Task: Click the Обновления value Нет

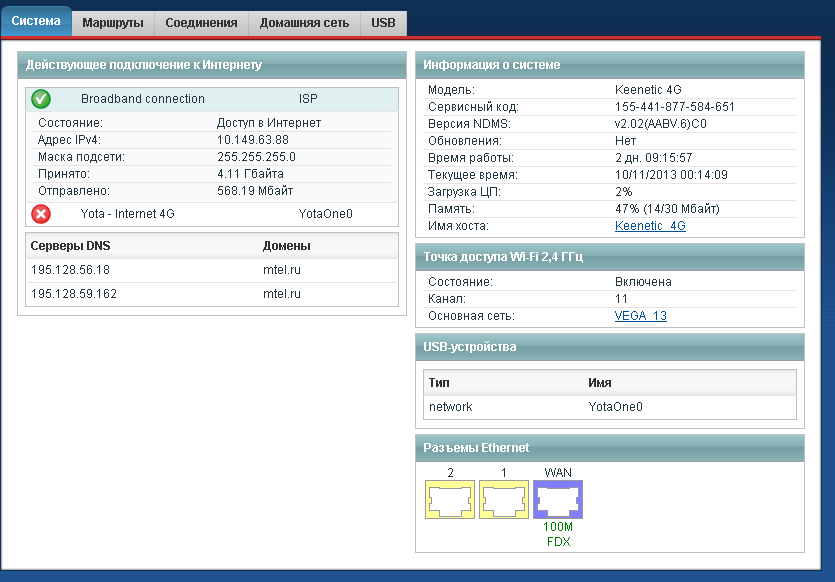Action: (625, 141)
